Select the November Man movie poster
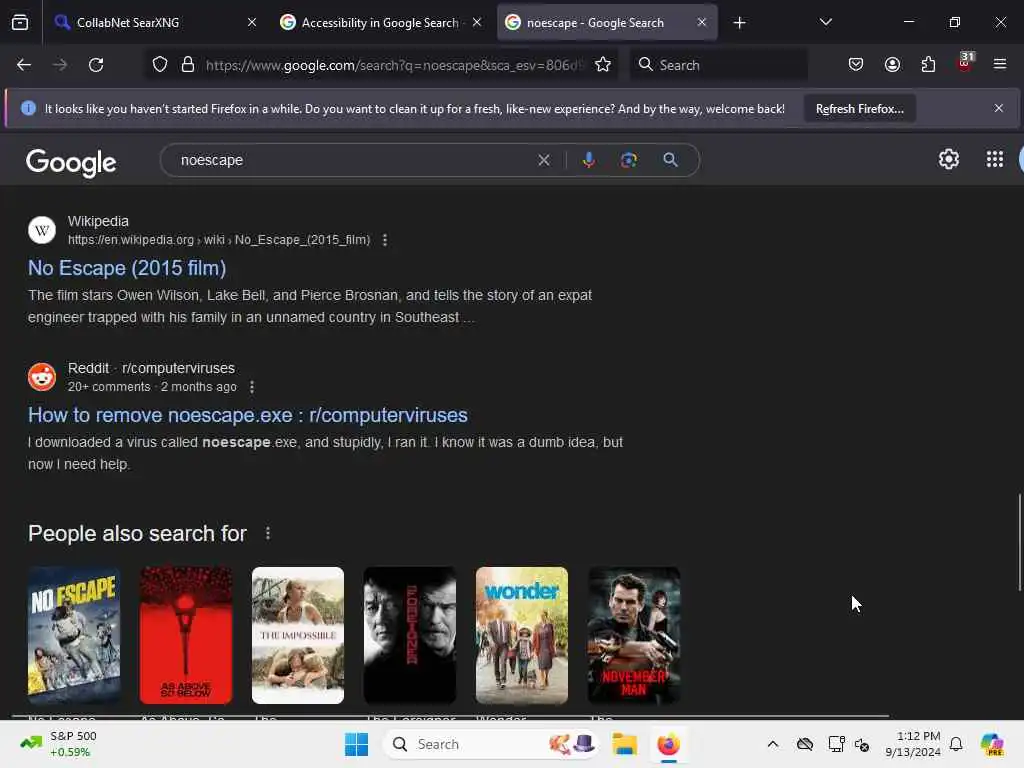1024x768 pixels. tap(633, 635)
